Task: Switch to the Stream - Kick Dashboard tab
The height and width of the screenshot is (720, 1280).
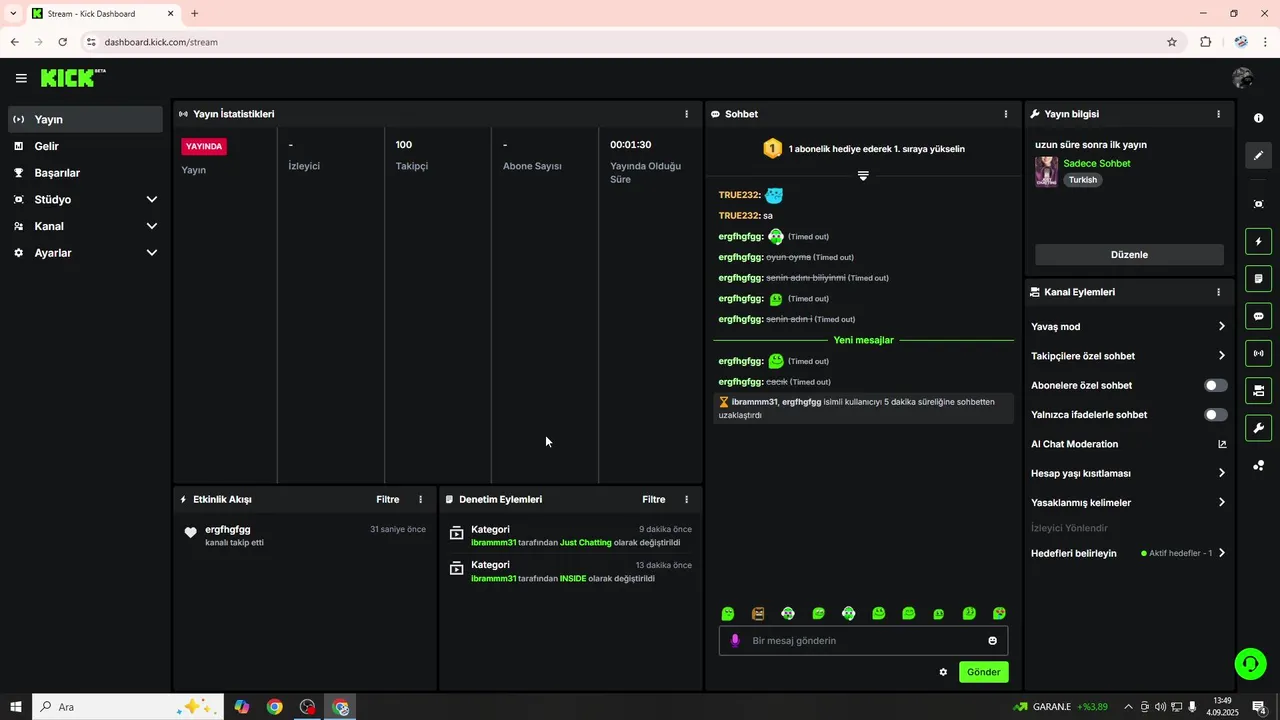Action: tap(102, 14)
